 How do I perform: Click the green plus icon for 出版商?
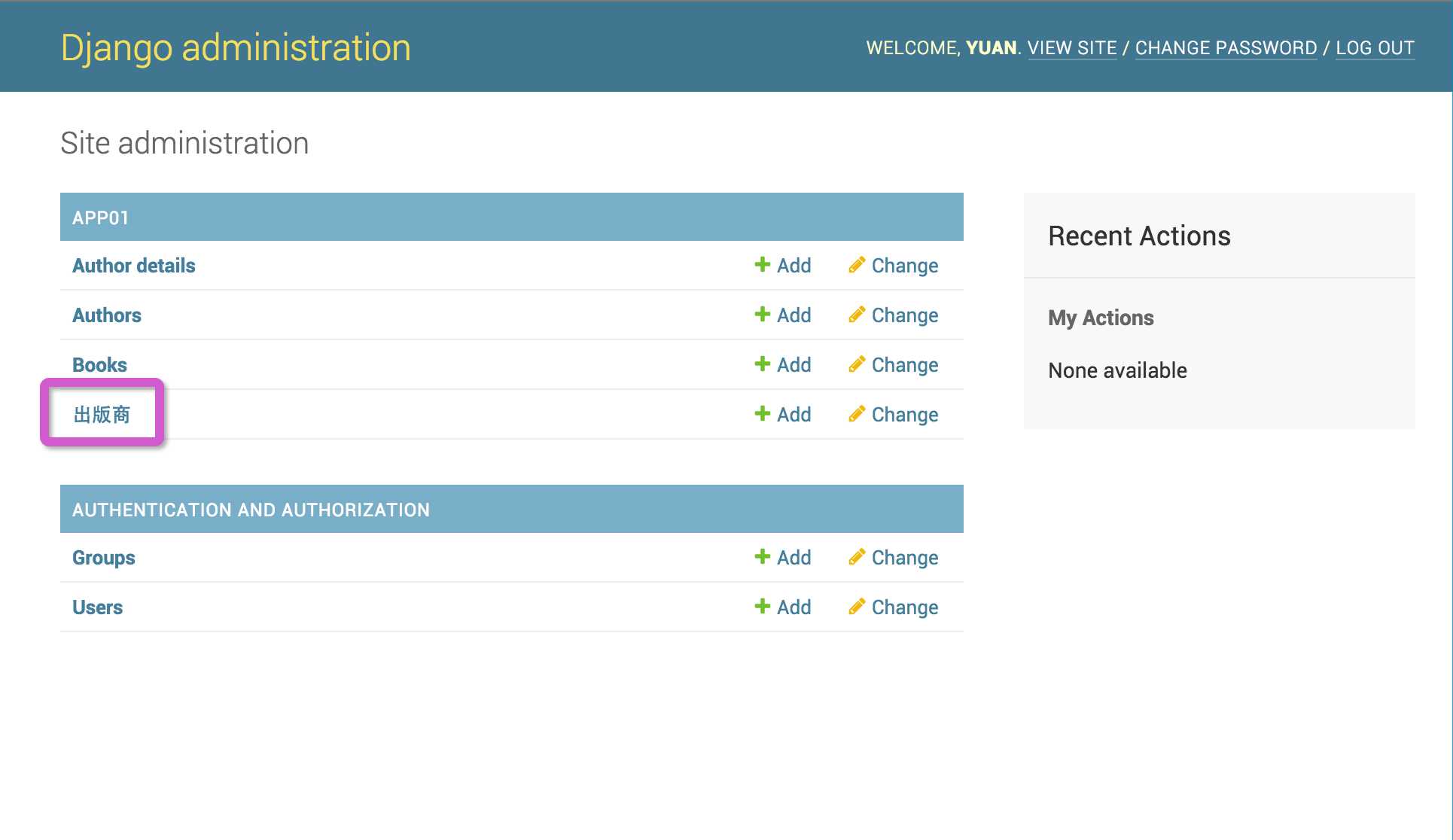(762, 413)
